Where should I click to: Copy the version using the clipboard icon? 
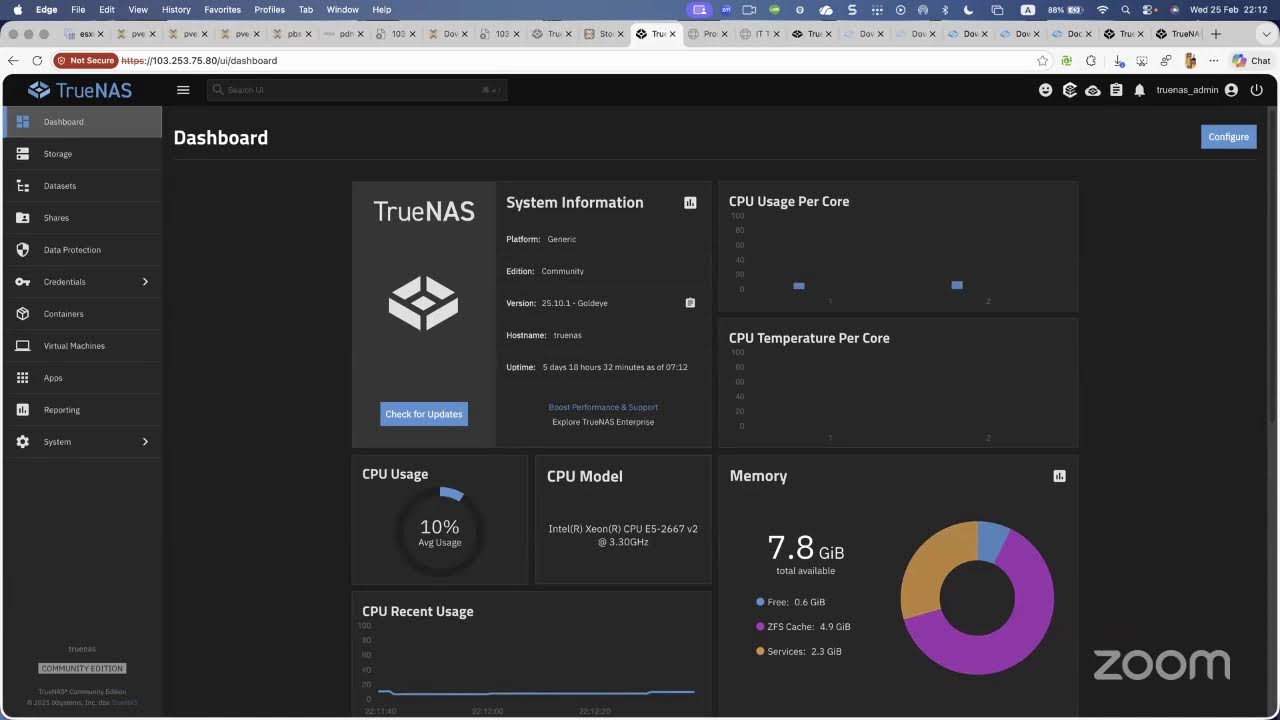pos(690,303)
